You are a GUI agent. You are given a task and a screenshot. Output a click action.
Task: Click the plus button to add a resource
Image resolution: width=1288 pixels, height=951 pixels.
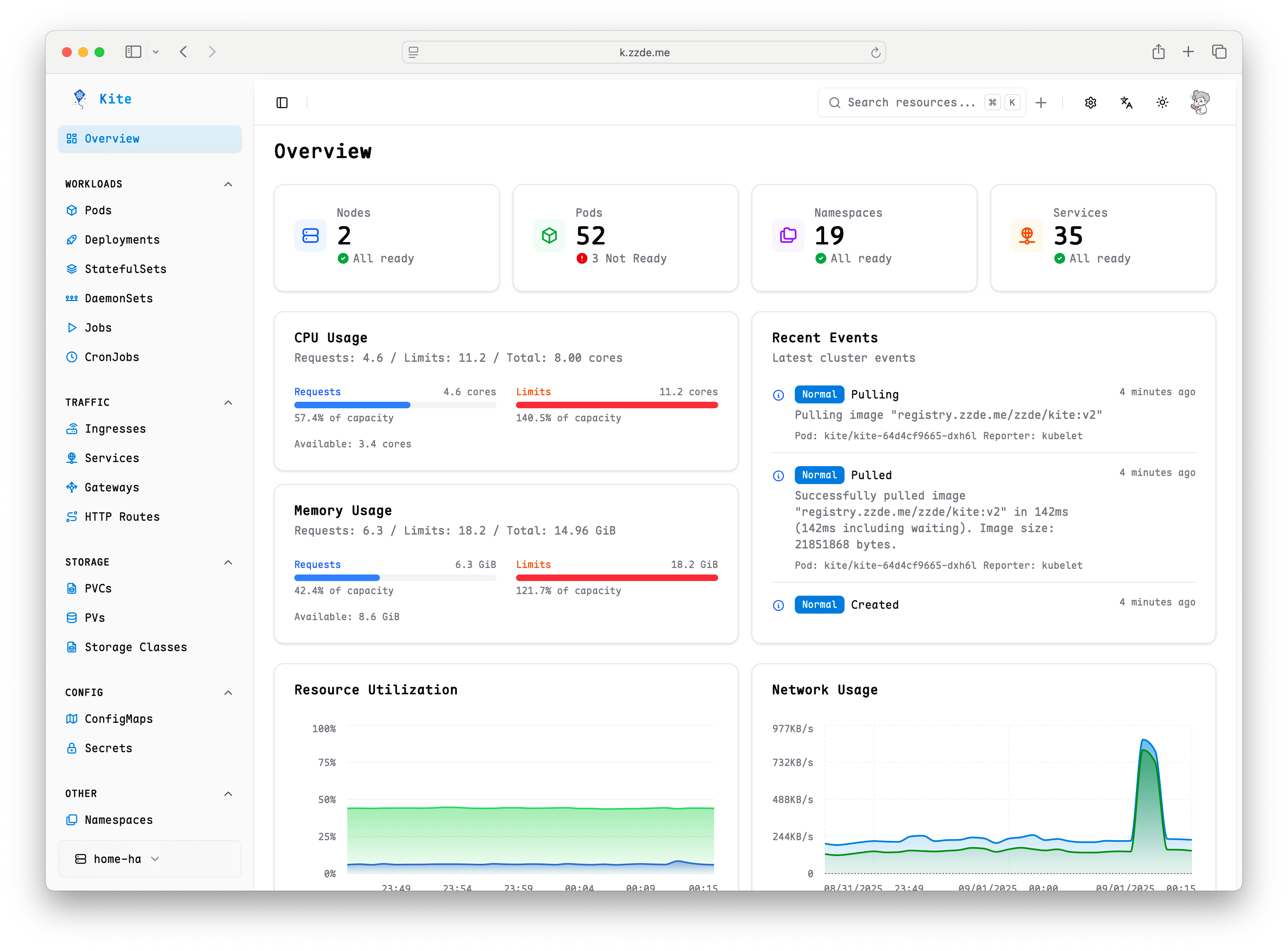pos(1041,102)
